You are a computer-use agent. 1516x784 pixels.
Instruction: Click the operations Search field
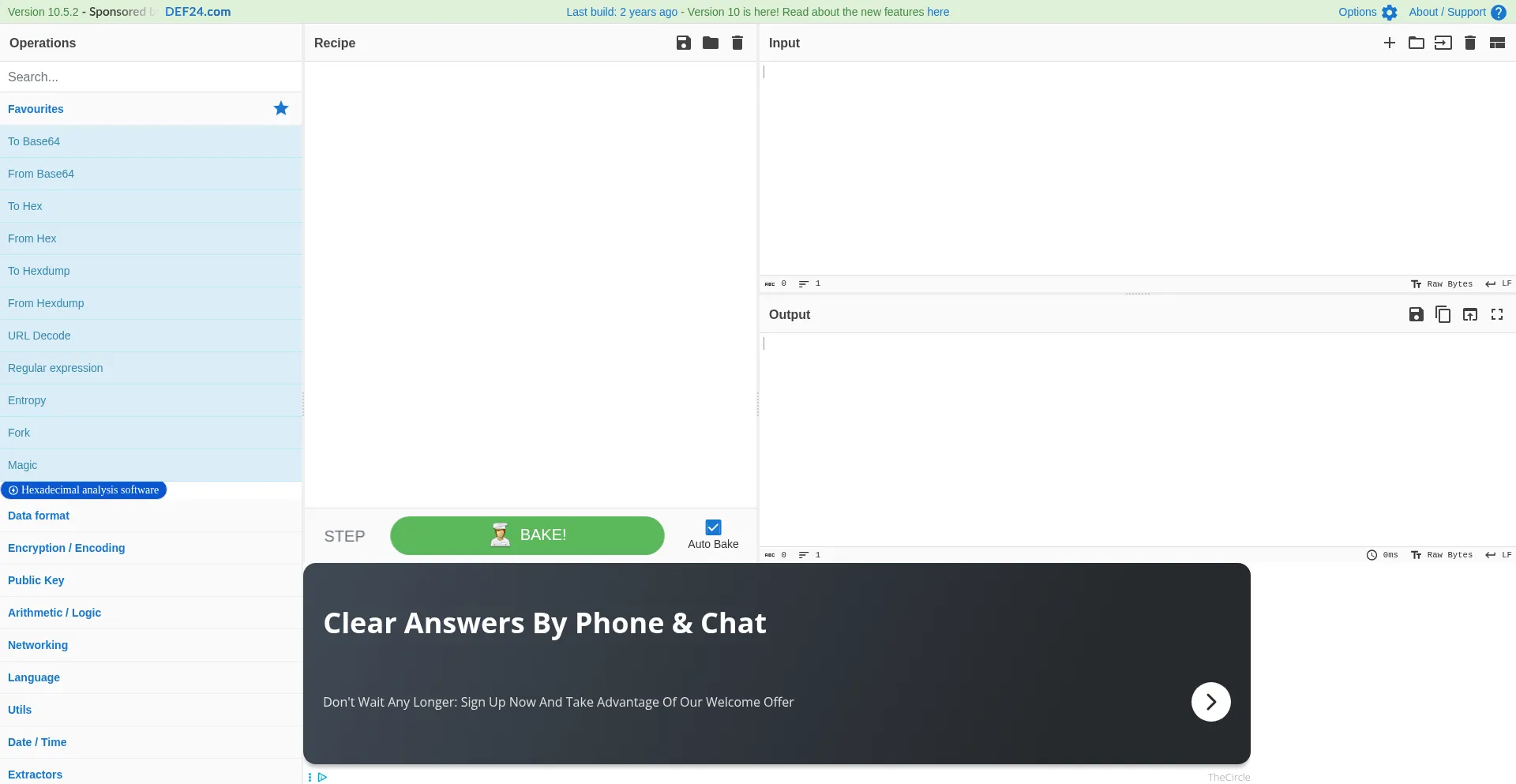[150, 77]
